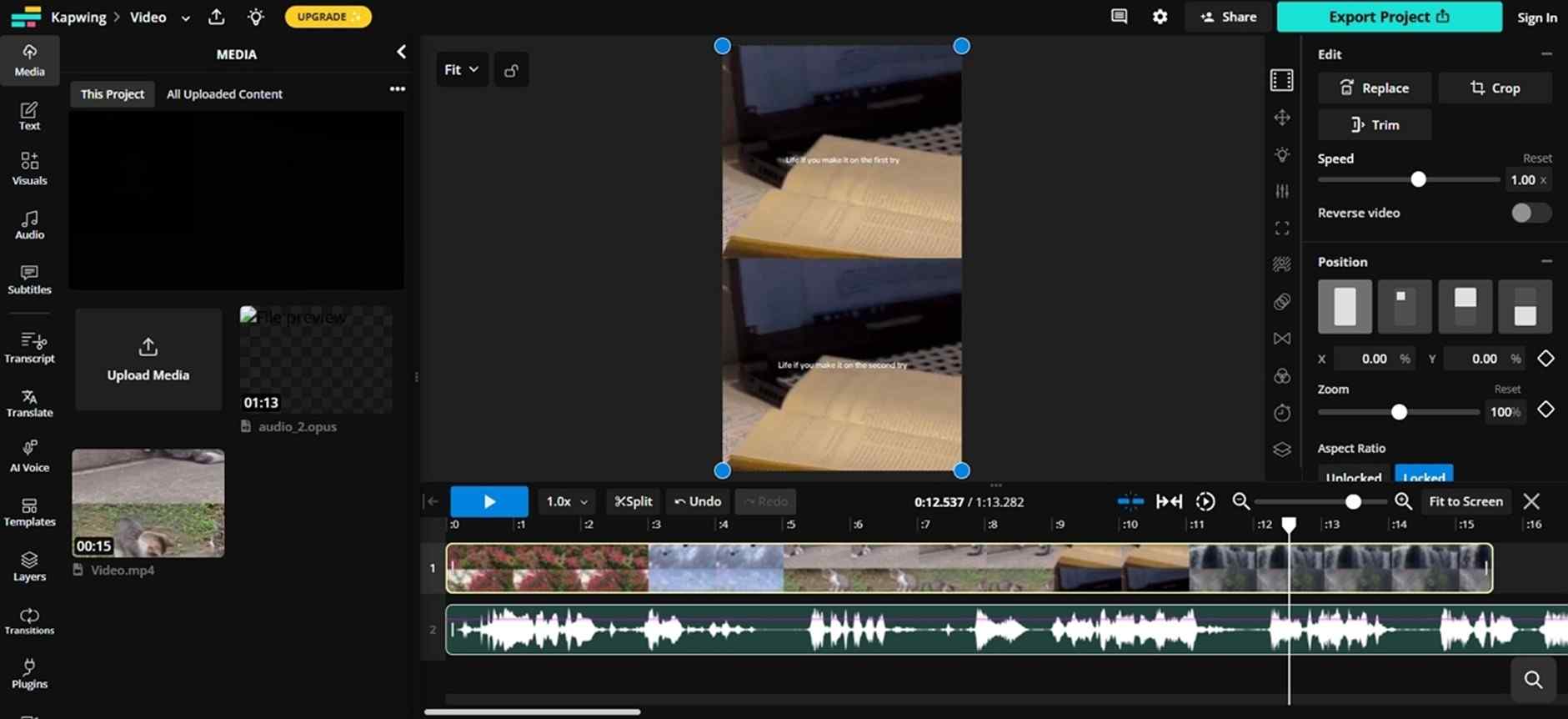The image size is (1568, 719).
Task: Switch to All Uploaded Content tab
Action: click(224, 94)
